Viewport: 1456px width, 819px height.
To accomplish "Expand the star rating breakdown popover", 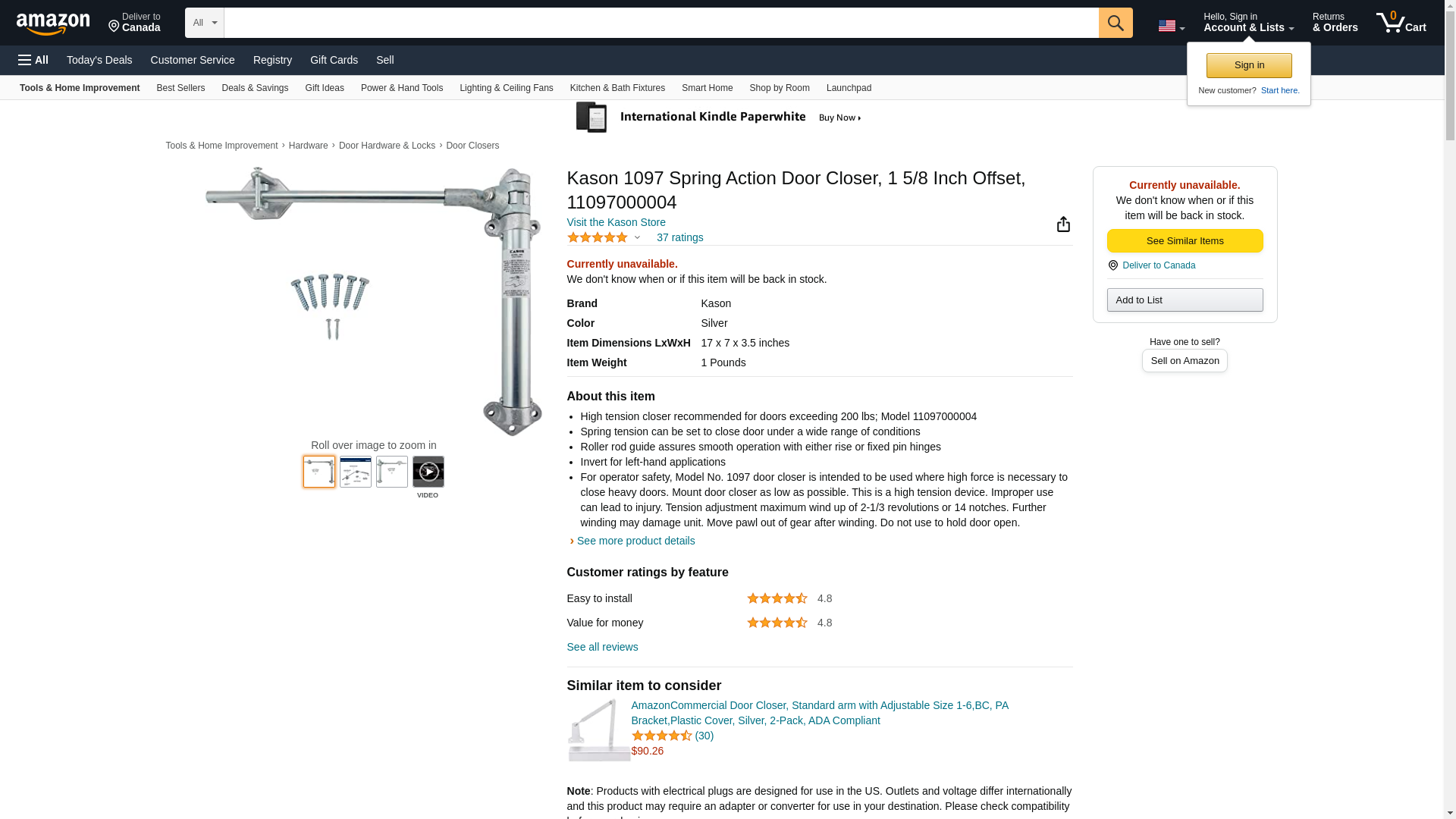I will click(637, 238).
